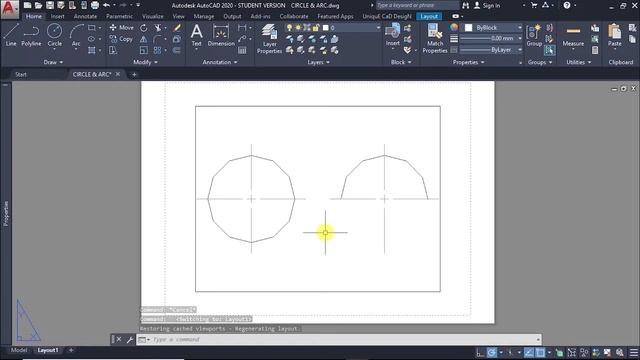Screen dimensions: 640x360
Task: Toggle layer on/off lightbulb icon
Action: (x=289, y=28)
